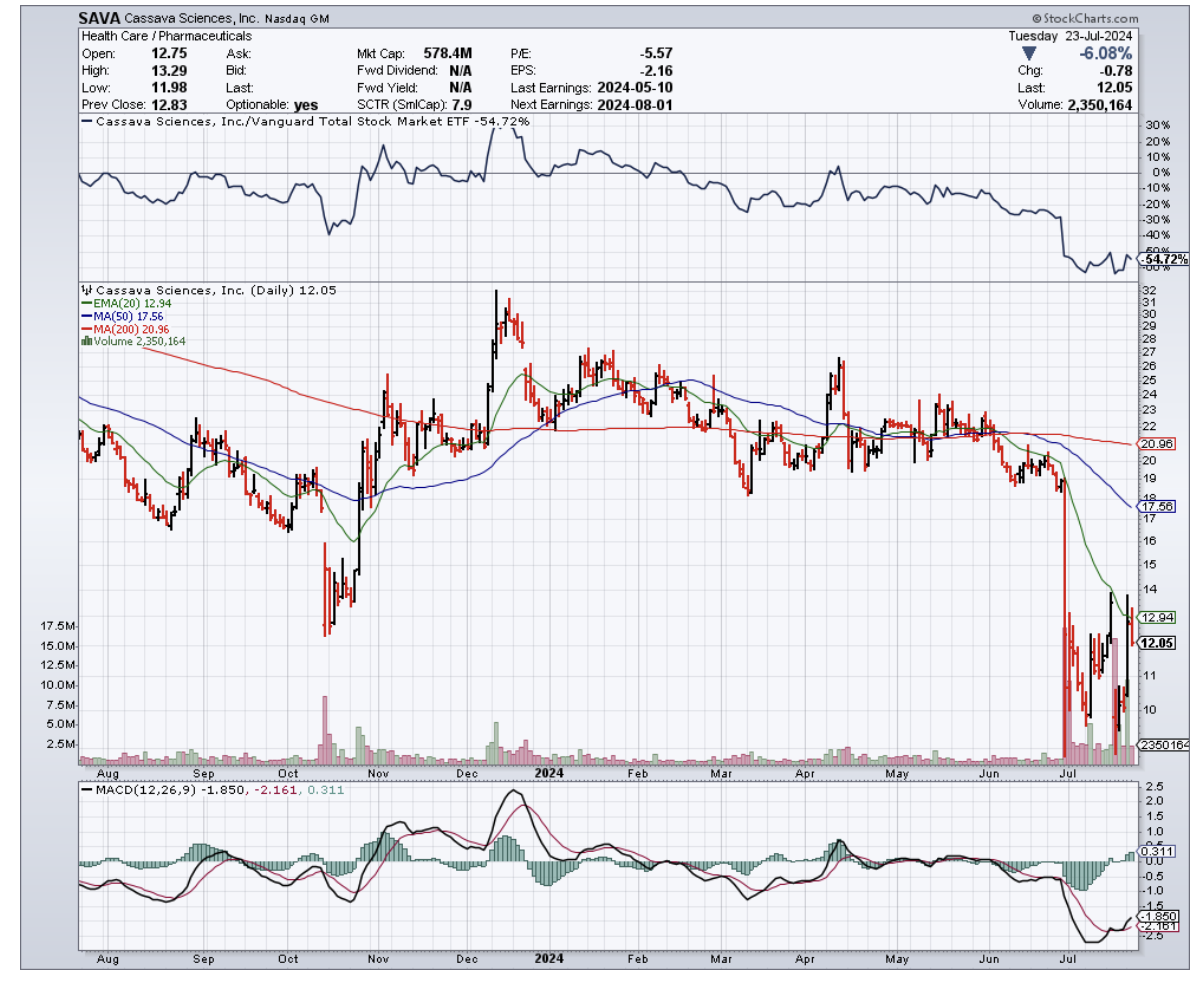
Task: Open the StockCharts.com watermark link
Action: pos(1090,19)
